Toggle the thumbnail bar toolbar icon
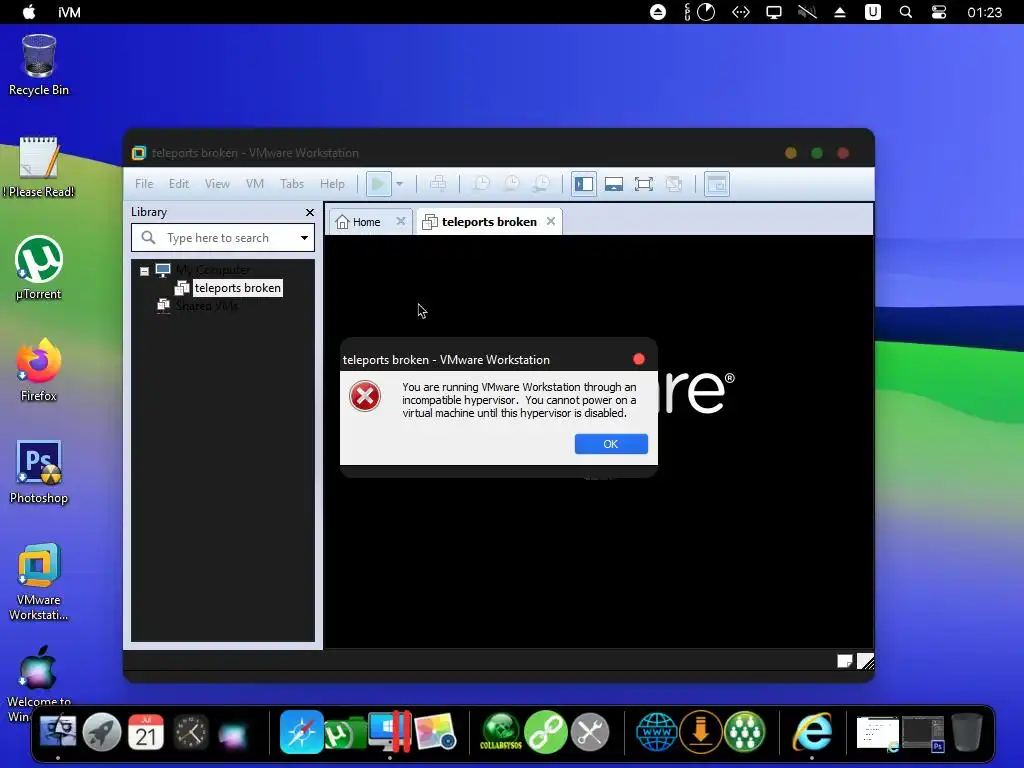The image size is (1024, 768). (614, 184)
